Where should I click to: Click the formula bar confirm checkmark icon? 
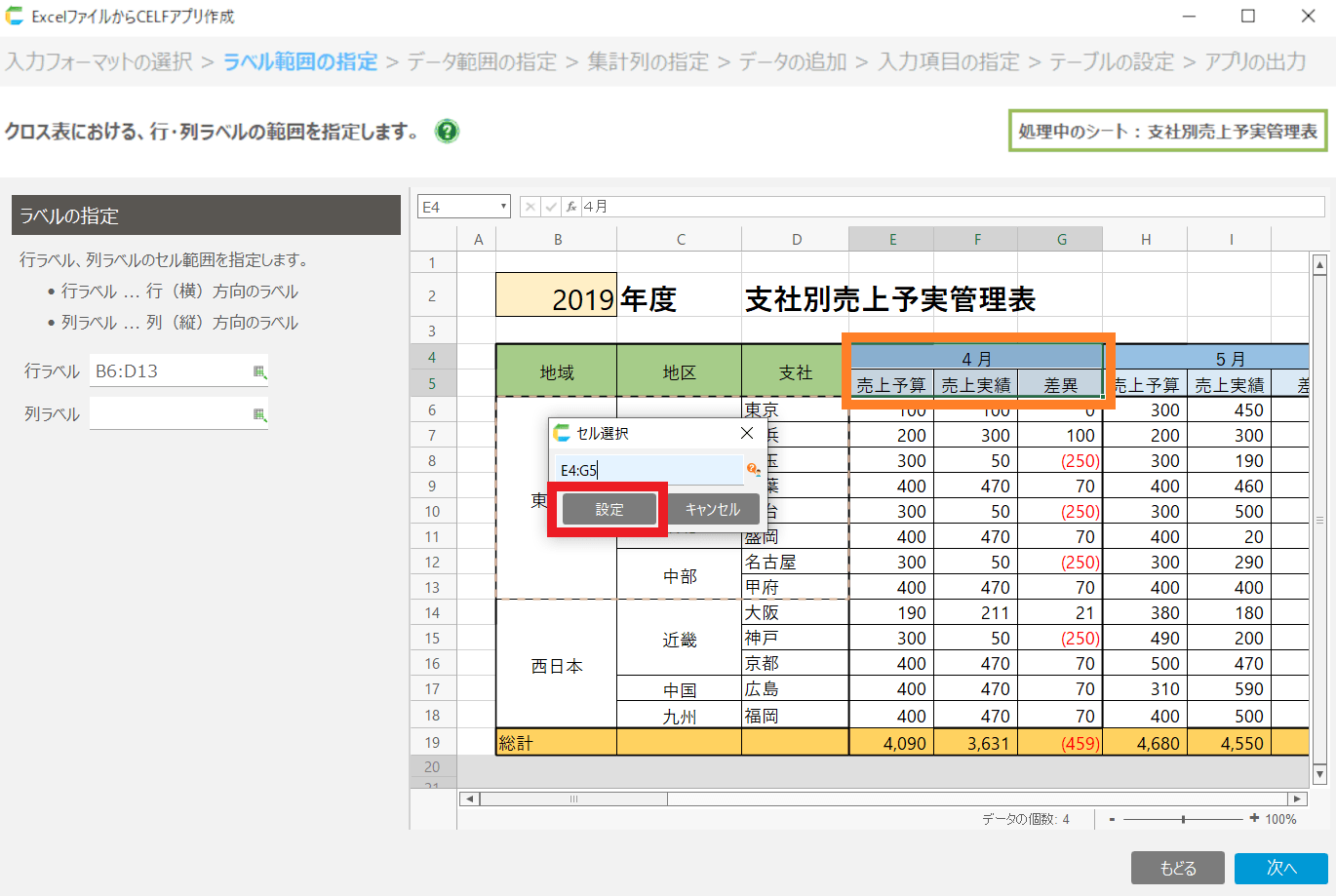(x=550, y=207)
